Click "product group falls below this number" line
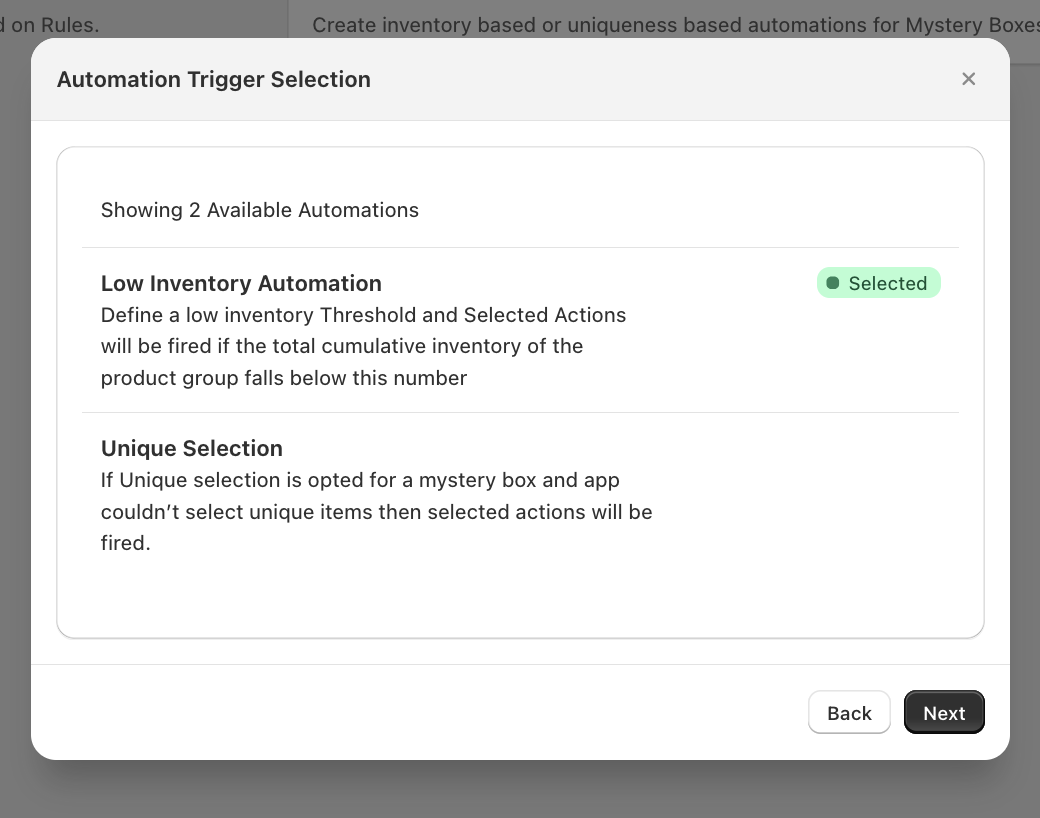The width and height of the screenshot is (1040, 818). 284,378
